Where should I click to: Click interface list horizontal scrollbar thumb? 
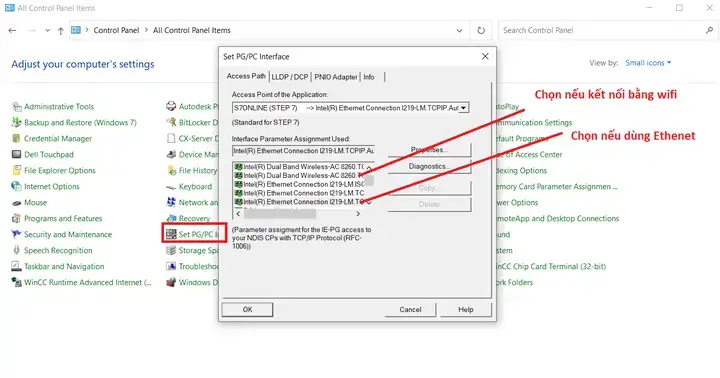point(280,214)
